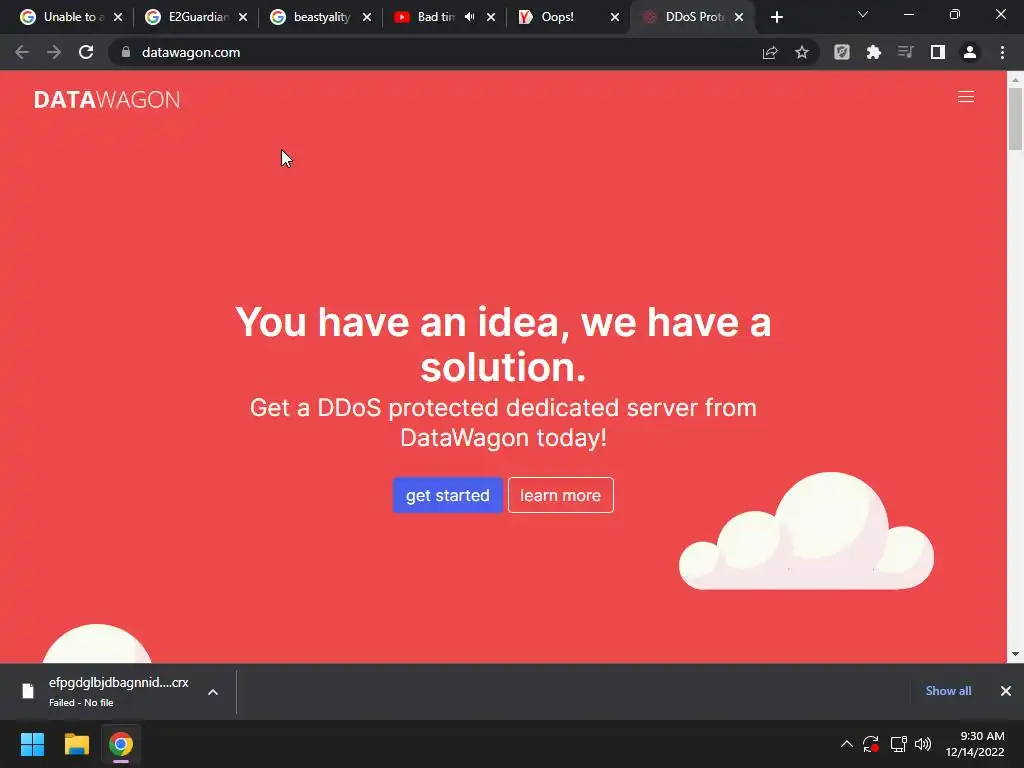The width and height of the screenshot is (1024, 768).
Task: Open the network tray icon
Action: 899,744
